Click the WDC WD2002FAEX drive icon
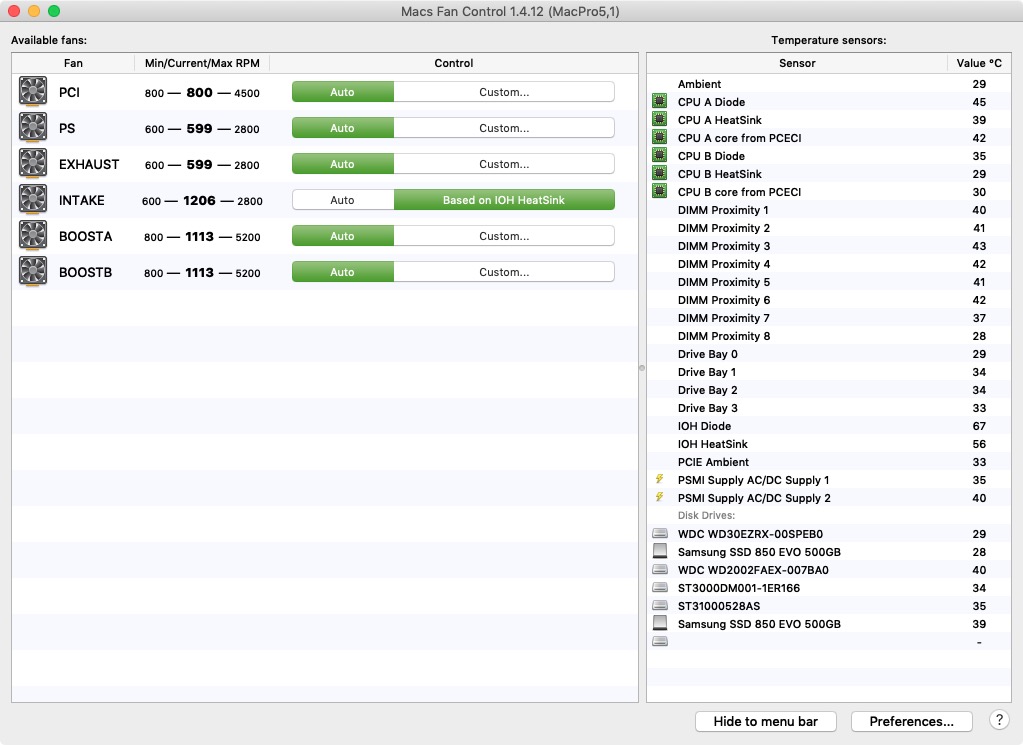Image resolution: width=1023 pixels, height=745 pixels. [660, 570]
